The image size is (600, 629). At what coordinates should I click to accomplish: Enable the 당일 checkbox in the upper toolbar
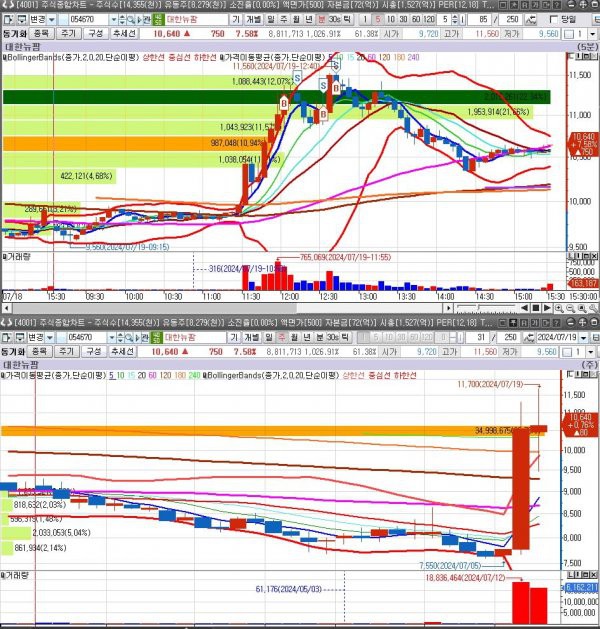tap(553, 19)
